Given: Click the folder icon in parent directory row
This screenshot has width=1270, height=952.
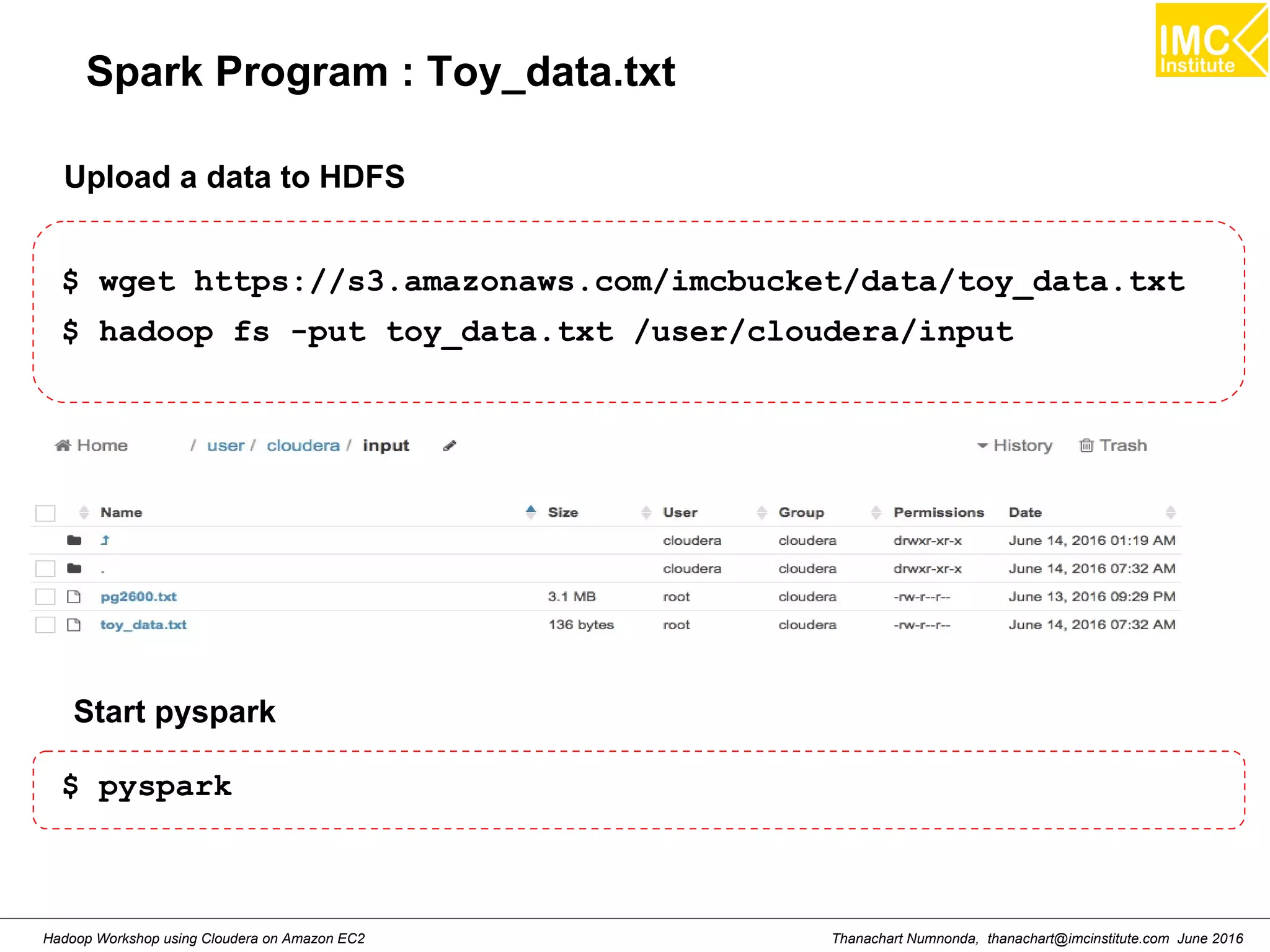Looking at the screenshot, I should point(74,540).
